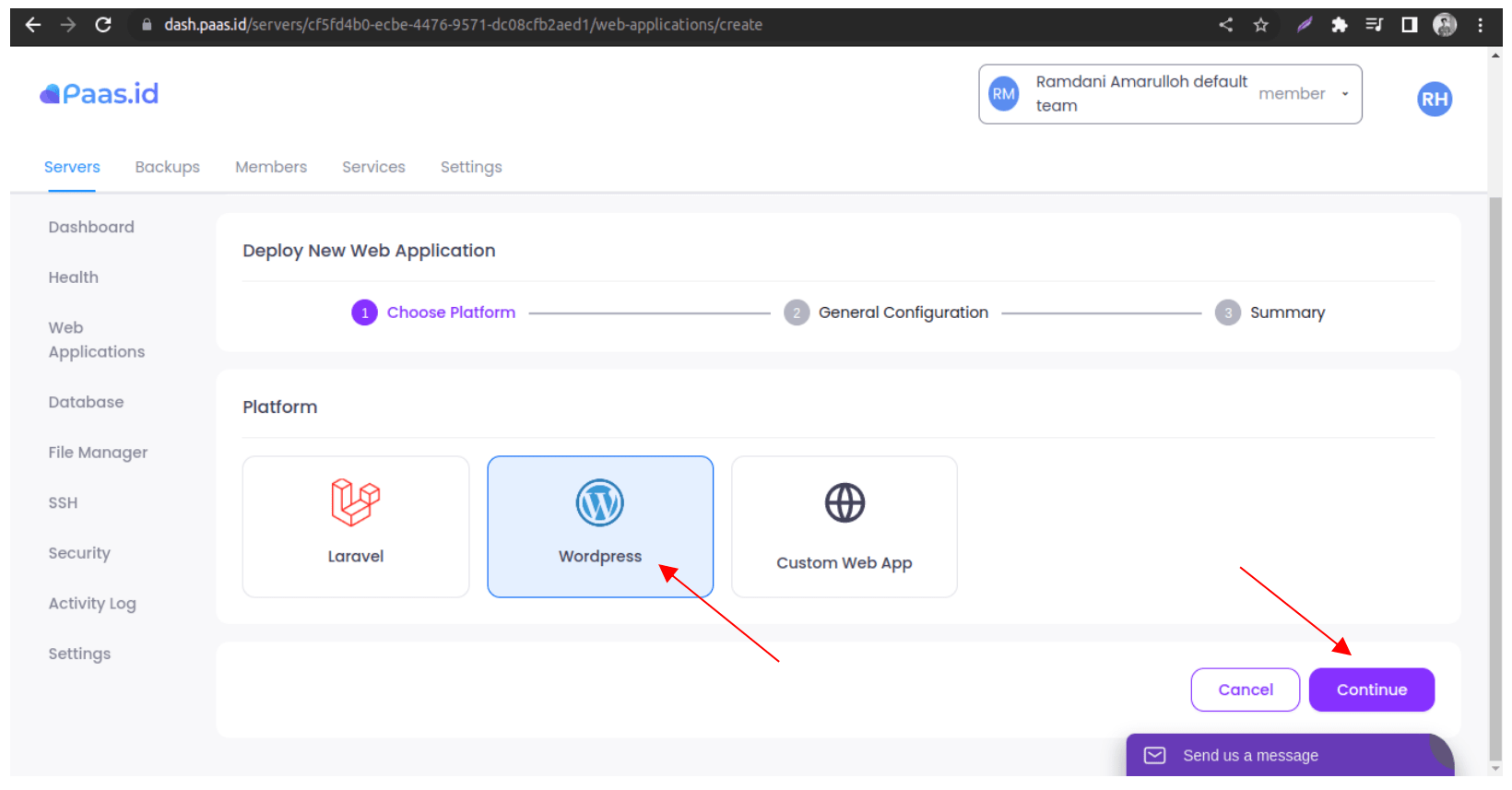The image size is (1512, 790).
Task: Click the browser reload icon
Action: pos(103,25)
